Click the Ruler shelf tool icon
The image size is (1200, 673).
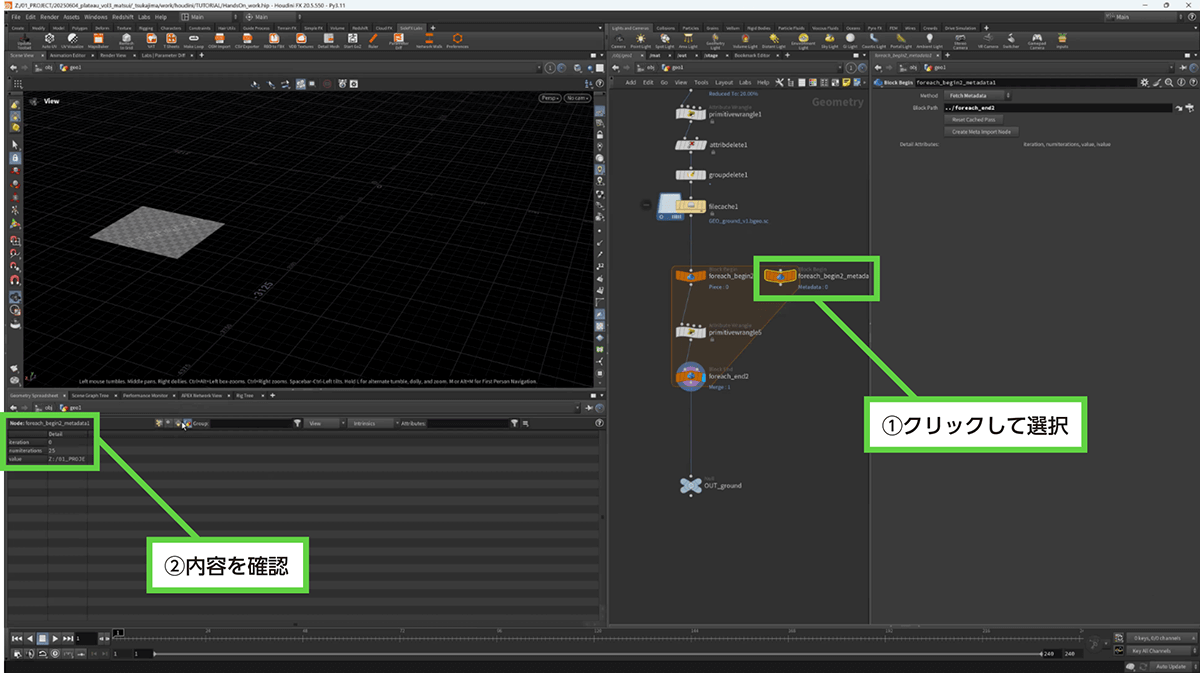[x=373, y=40]
